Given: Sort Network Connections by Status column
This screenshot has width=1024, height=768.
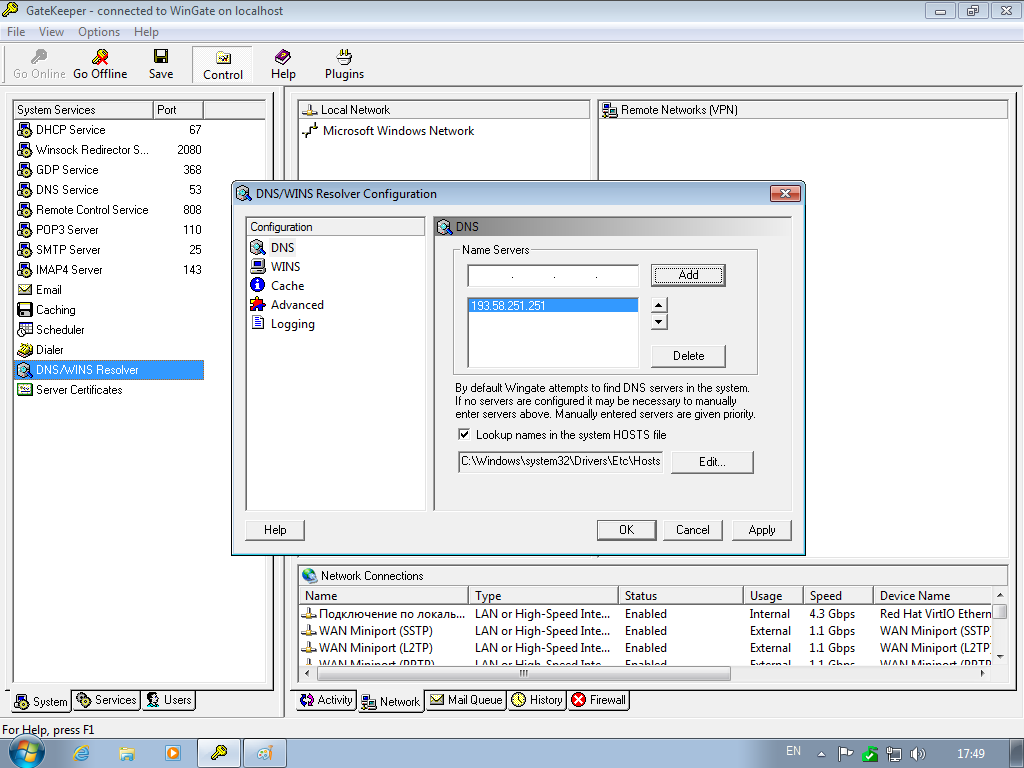Looking at the screenshot, I should [680, 596].
